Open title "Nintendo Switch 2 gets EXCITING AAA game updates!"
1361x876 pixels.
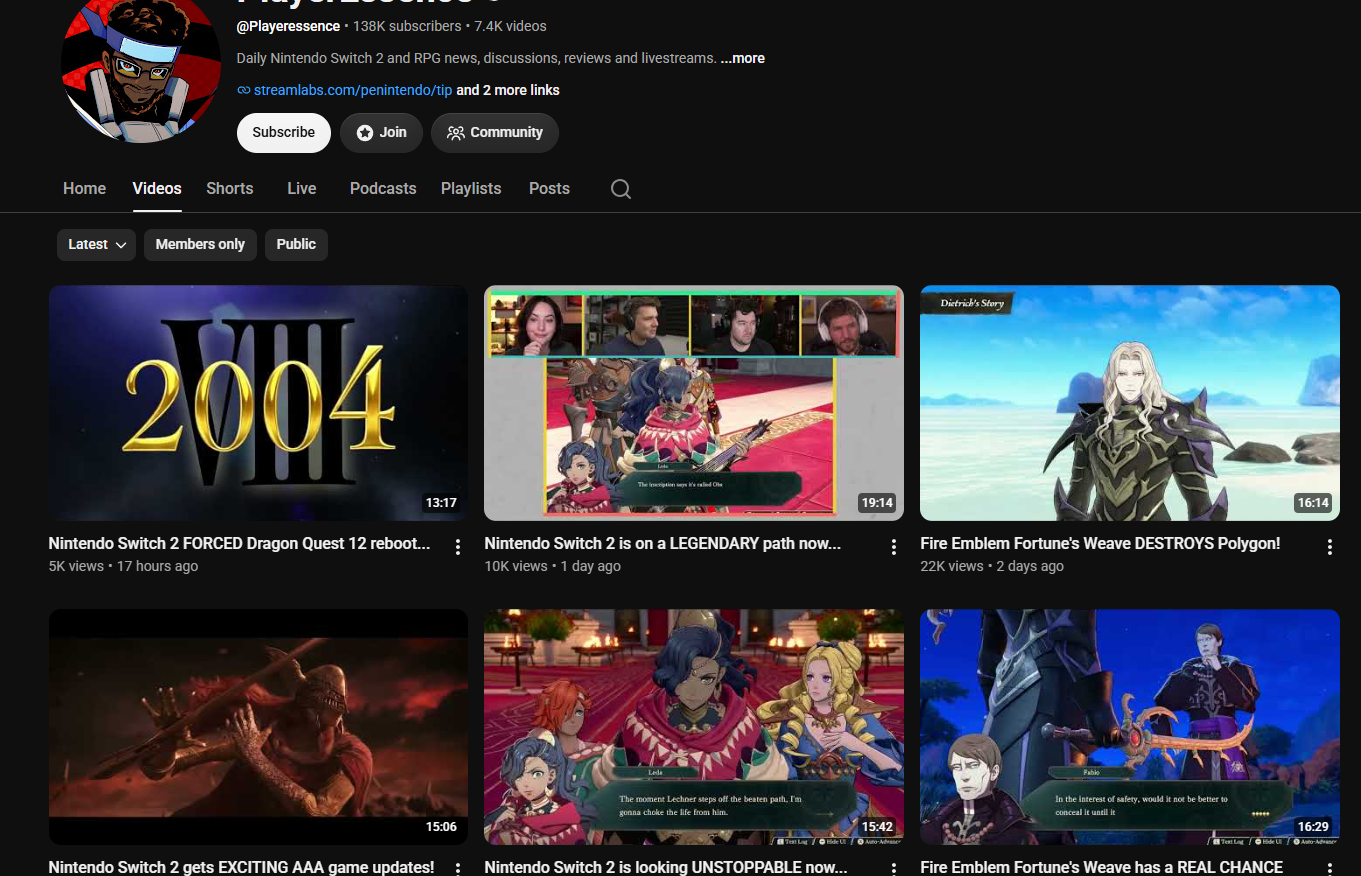(241, 867)
